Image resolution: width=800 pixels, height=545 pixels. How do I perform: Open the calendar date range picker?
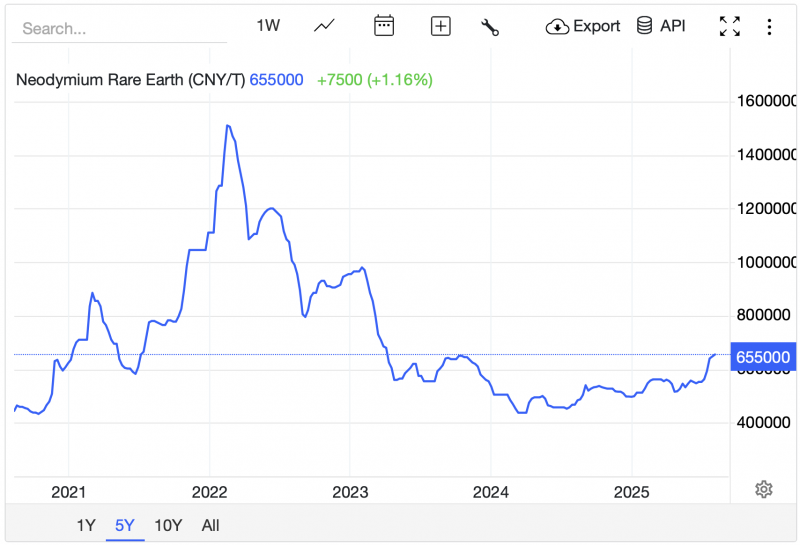pyautogui.click(x=384, y=26)
